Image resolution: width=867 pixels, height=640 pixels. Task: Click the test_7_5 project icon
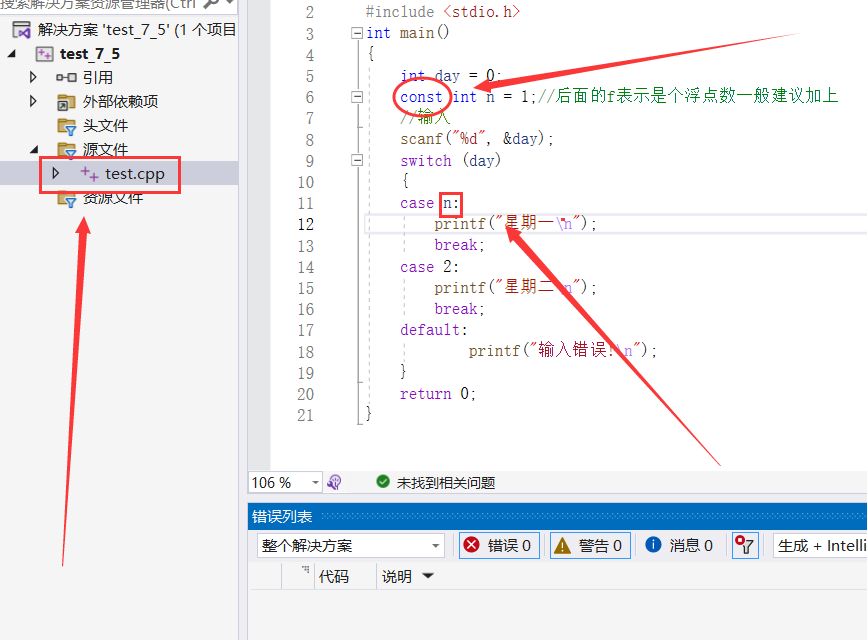pyautogui.click(x=44, y=54)
